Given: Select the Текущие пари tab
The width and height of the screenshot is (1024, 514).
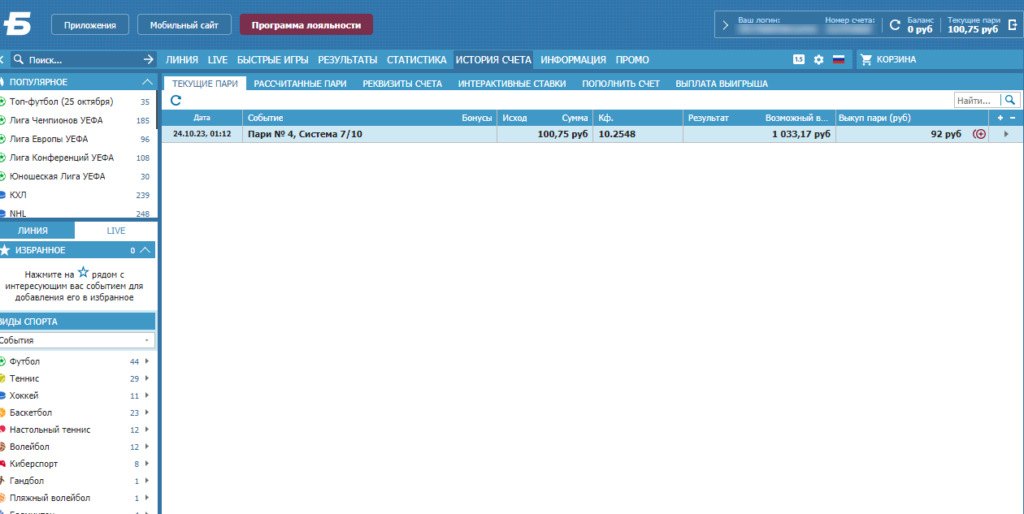Looking at the screenshot, I should [205, 84].
